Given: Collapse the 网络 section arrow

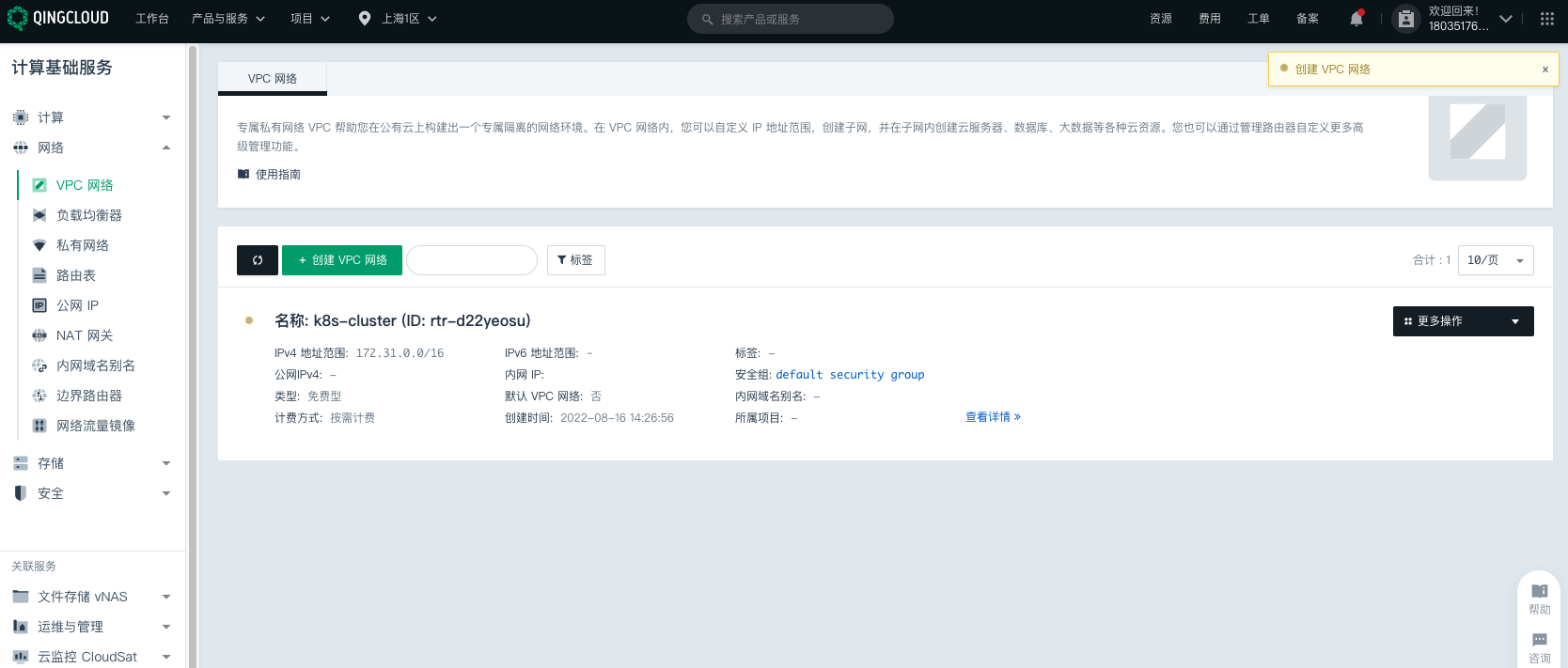Looking at the screenshot, I should pyautogui.click(x=166, y=148).
